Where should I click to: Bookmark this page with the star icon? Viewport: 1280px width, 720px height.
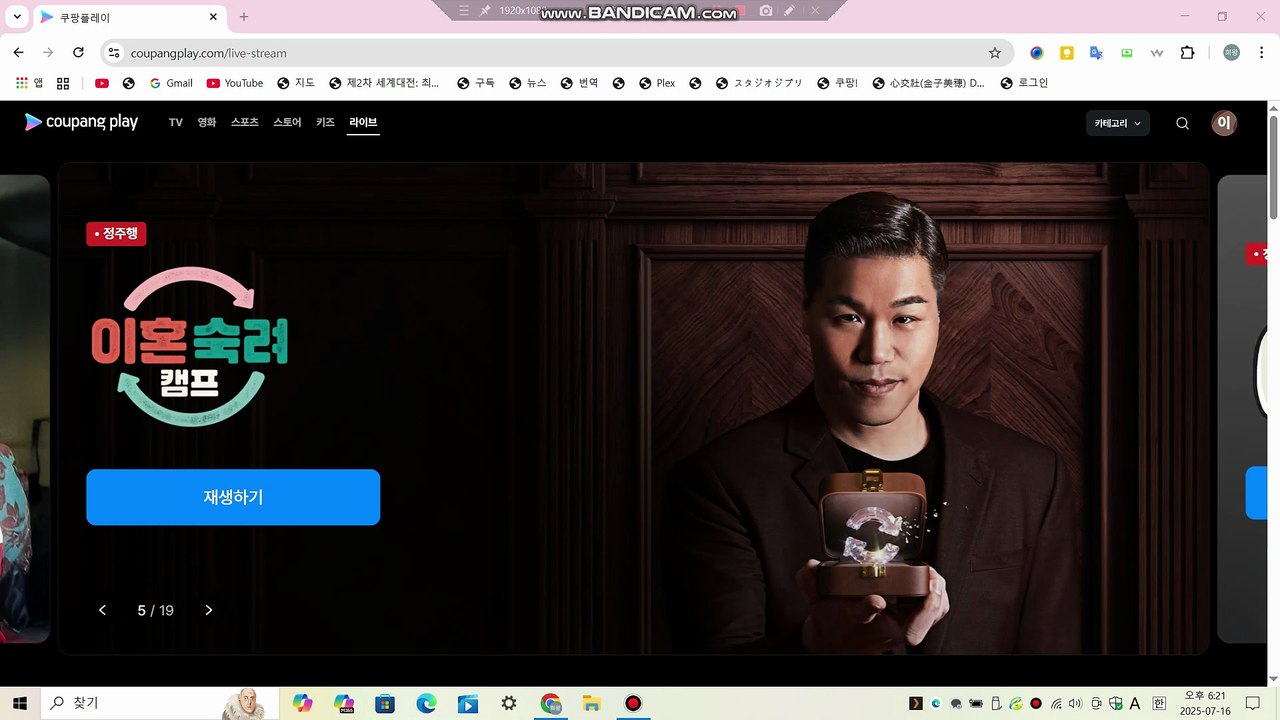[994, 53]
